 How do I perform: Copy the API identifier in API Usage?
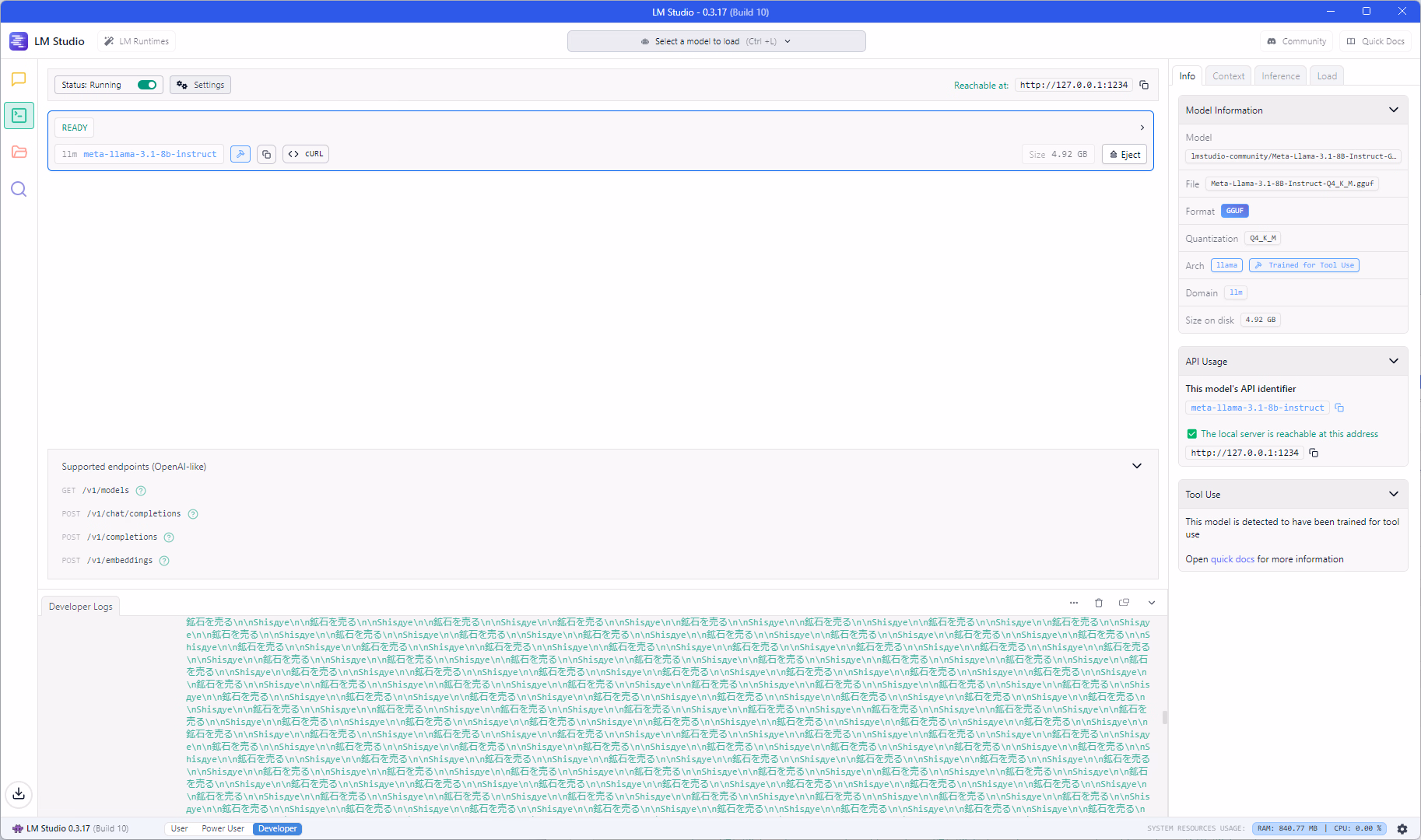[x=1339, y=408]
